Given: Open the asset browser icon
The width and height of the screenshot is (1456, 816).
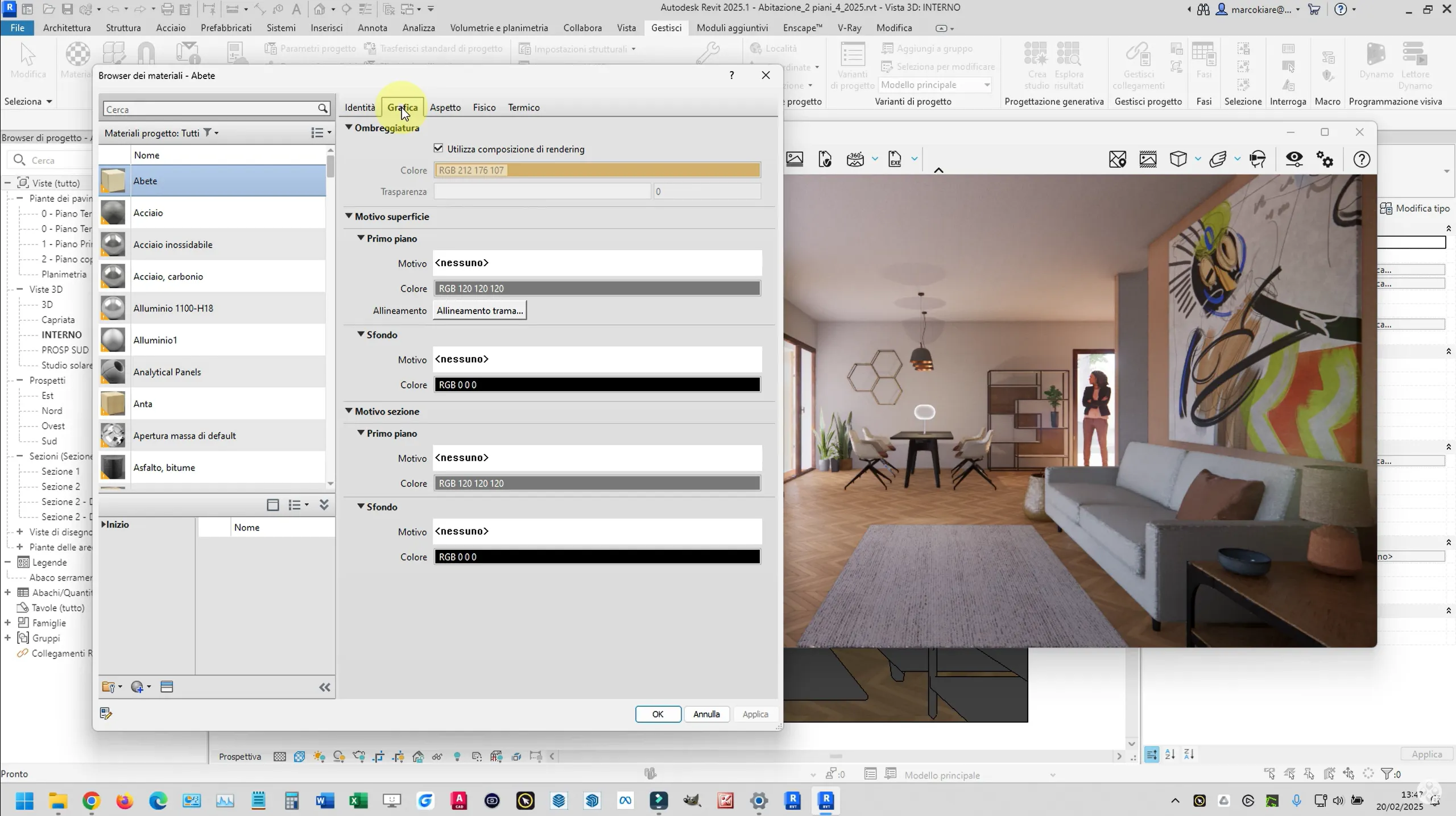Looking at the screenshot, I should coord(167,687).
